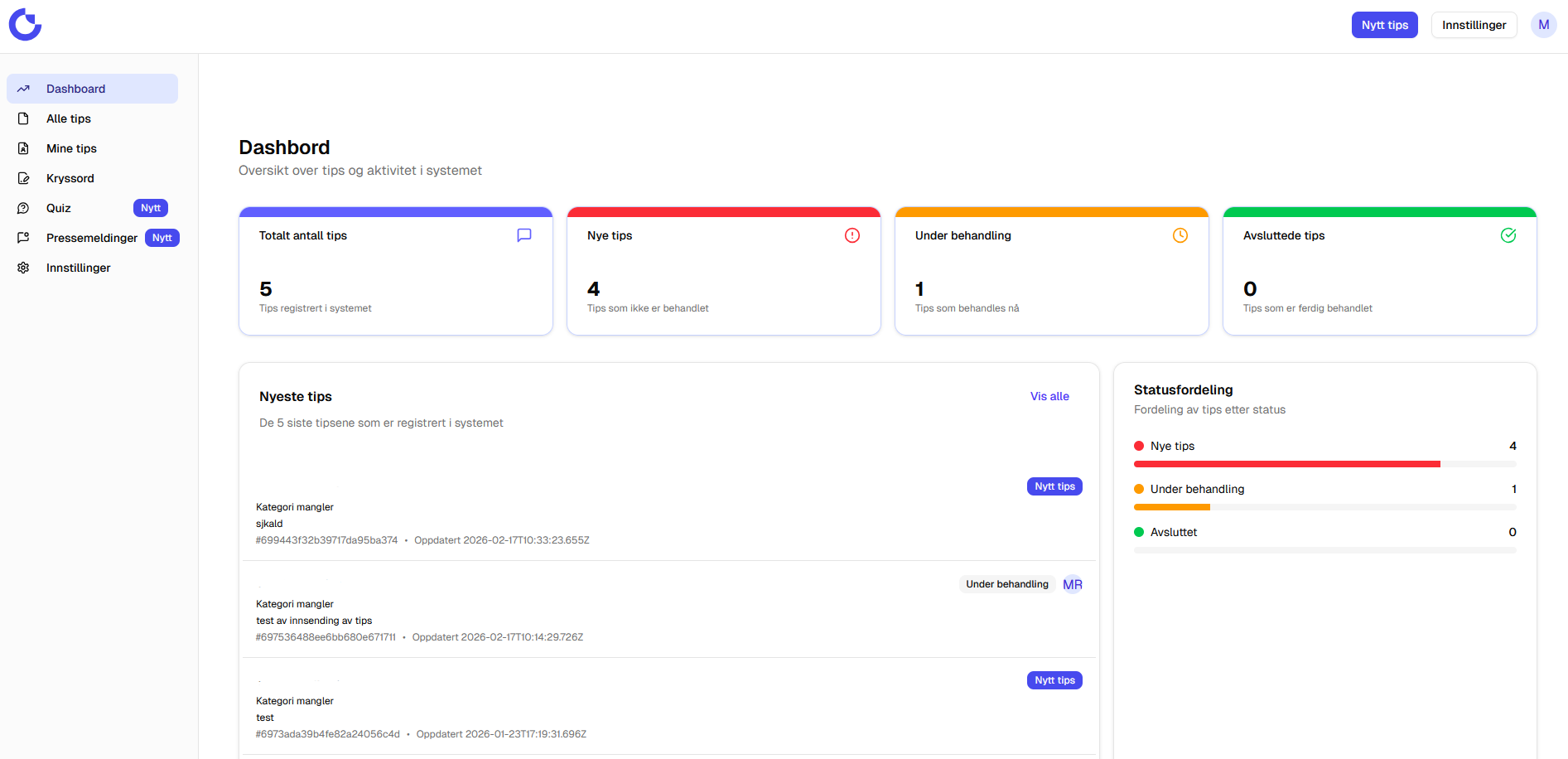Image resolution: width=1568 pixels, height=759 pixels.
Task: Open the tip titled sjkald
Action: (269, 524)
